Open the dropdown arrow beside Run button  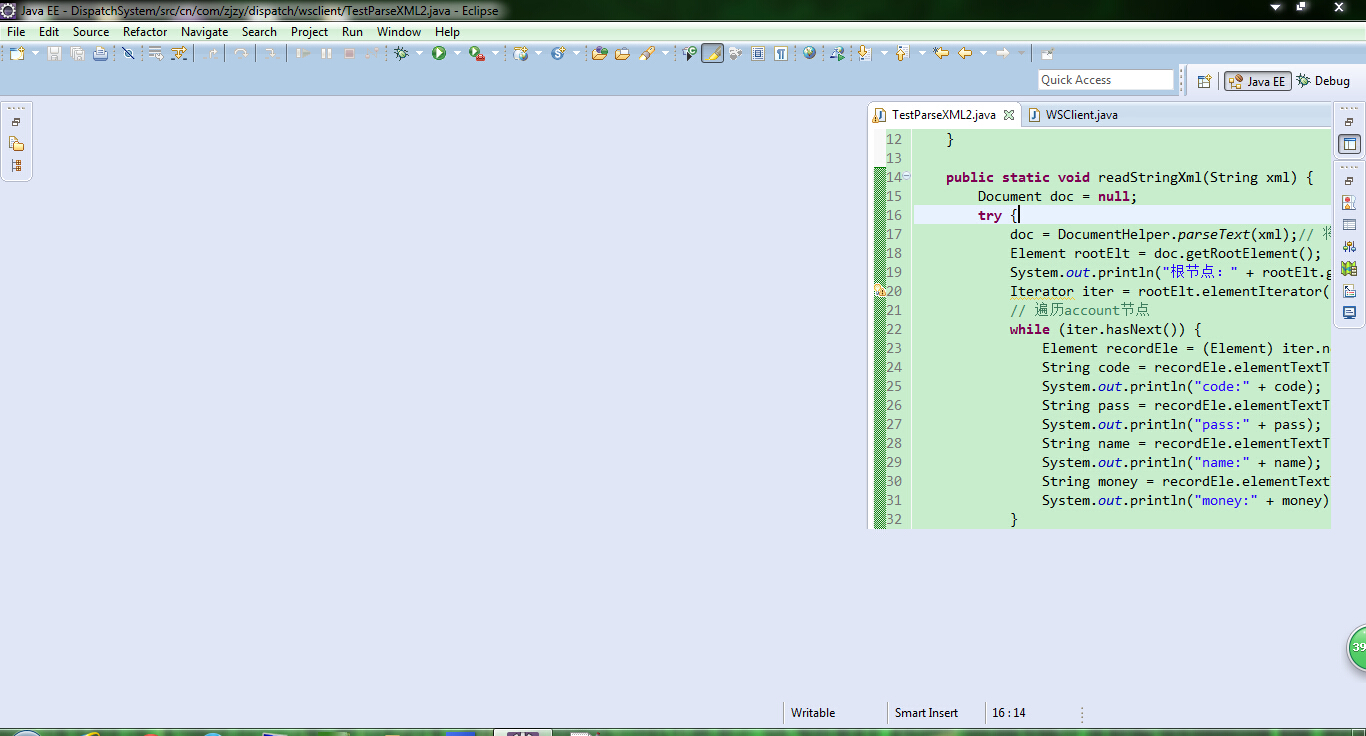pos(457,54)
